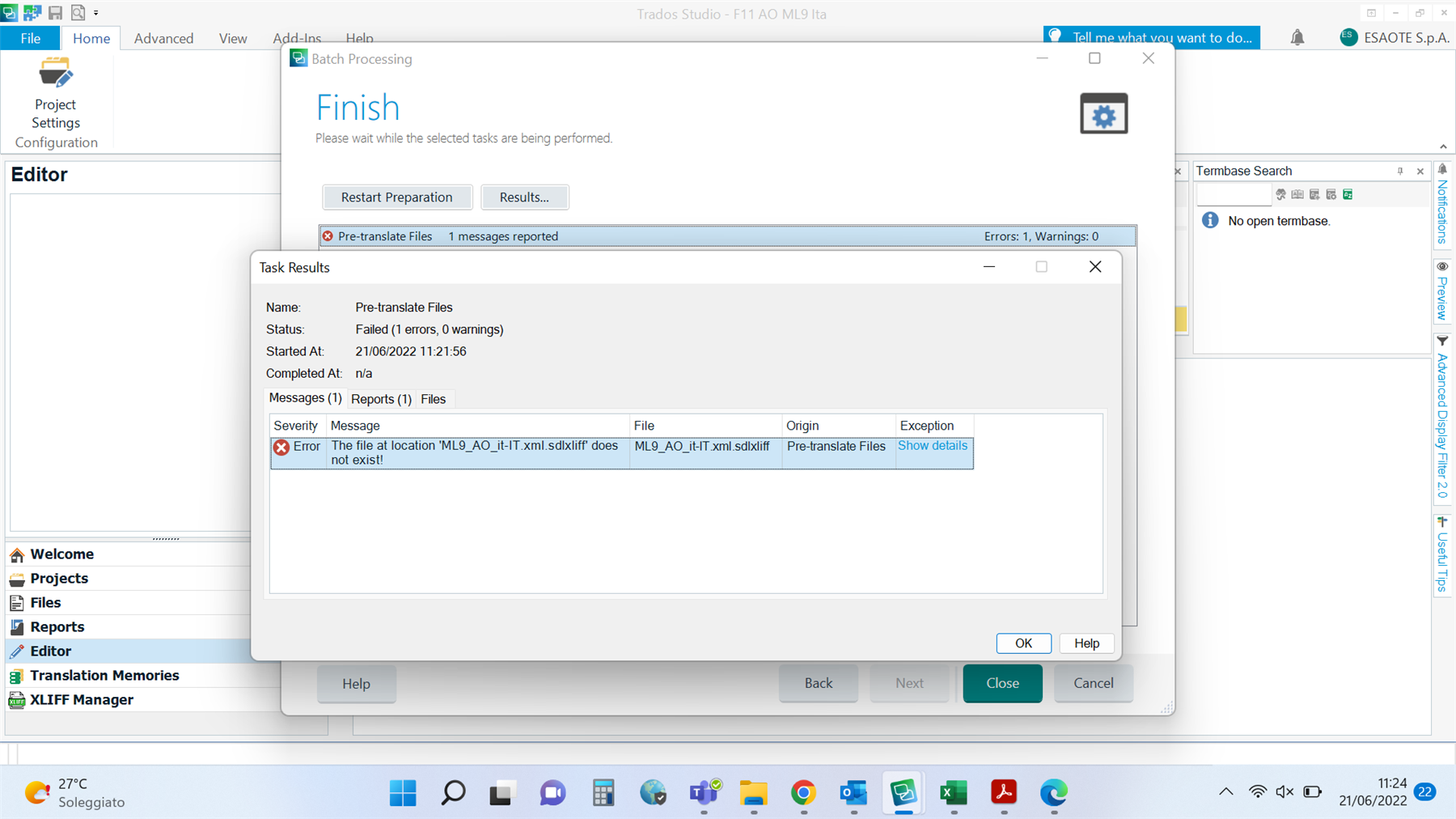Select the Translation Memories view icon

17,675
